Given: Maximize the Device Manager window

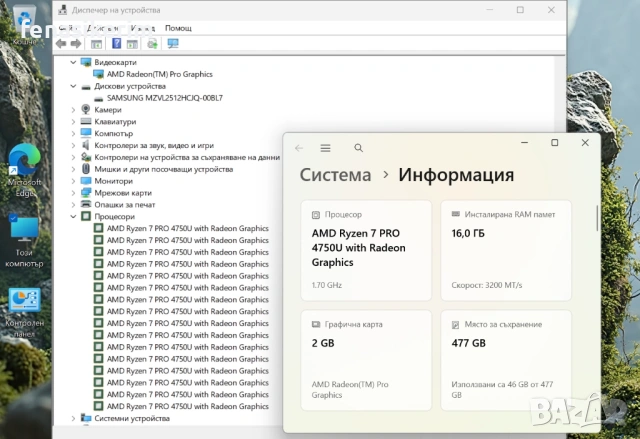Looking at the screenshot, I should [520, 10].
